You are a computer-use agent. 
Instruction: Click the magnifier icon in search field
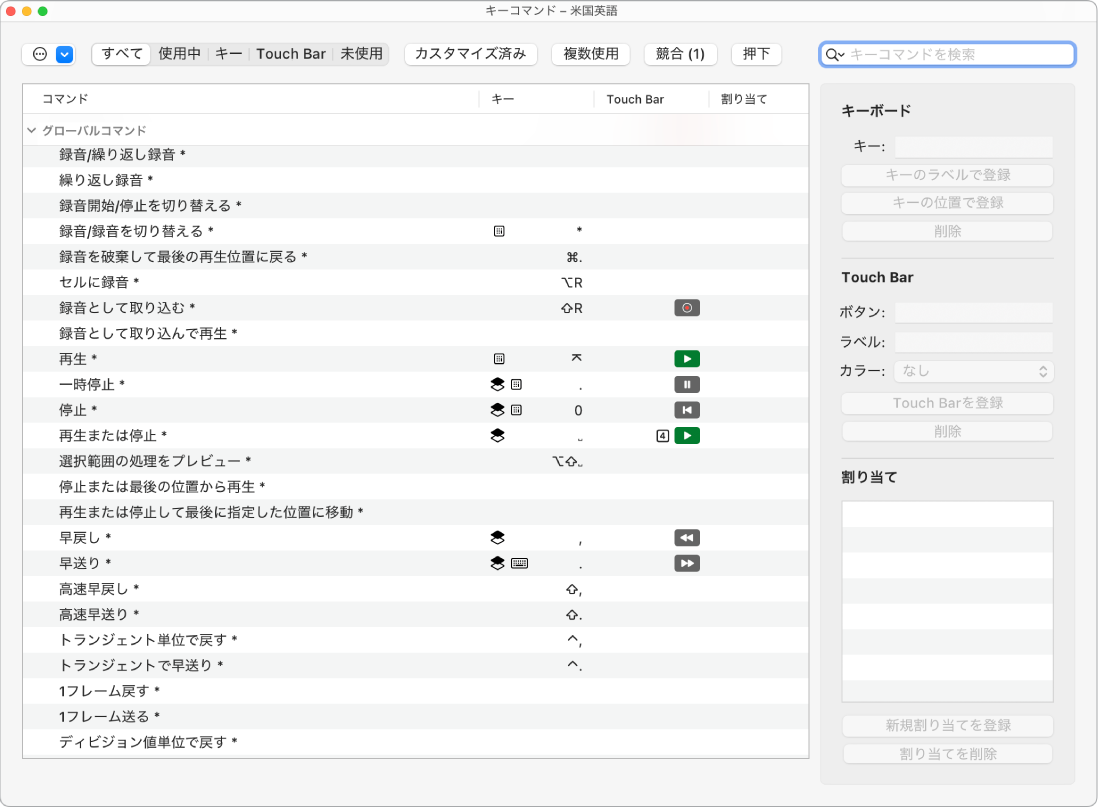point(834,55)
